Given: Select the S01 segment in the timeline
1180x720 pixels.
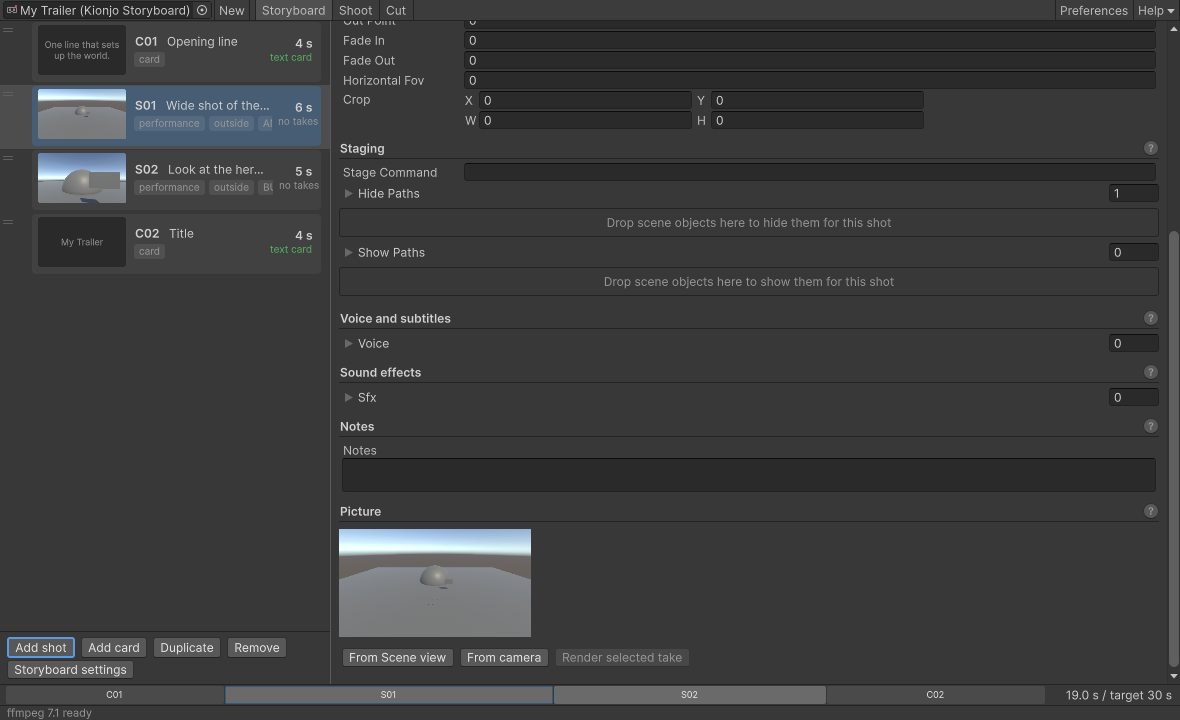Looking at the screenshot, I should (x=388, y=695).
